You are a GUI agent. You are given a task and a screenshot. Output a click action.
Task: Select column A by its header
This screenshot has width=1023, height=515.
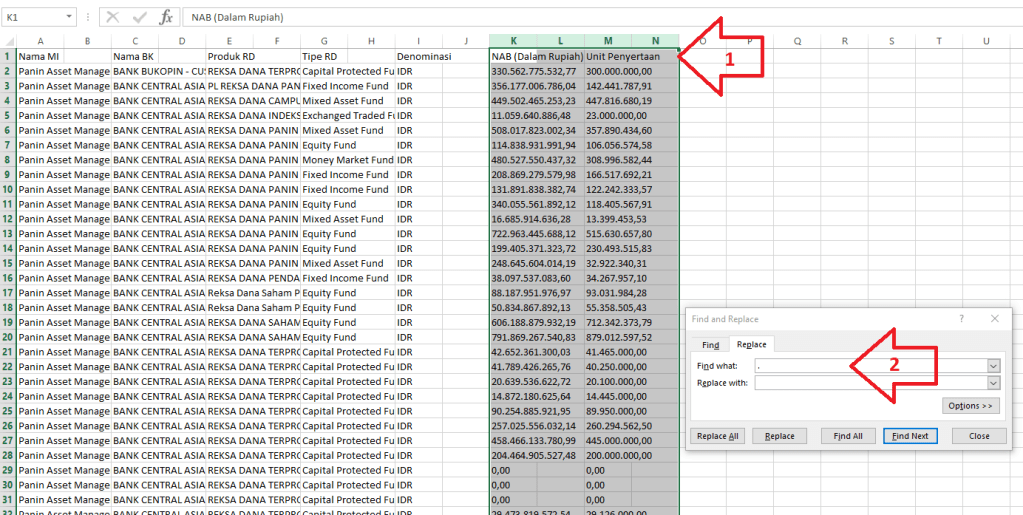(x=40, y=41)
